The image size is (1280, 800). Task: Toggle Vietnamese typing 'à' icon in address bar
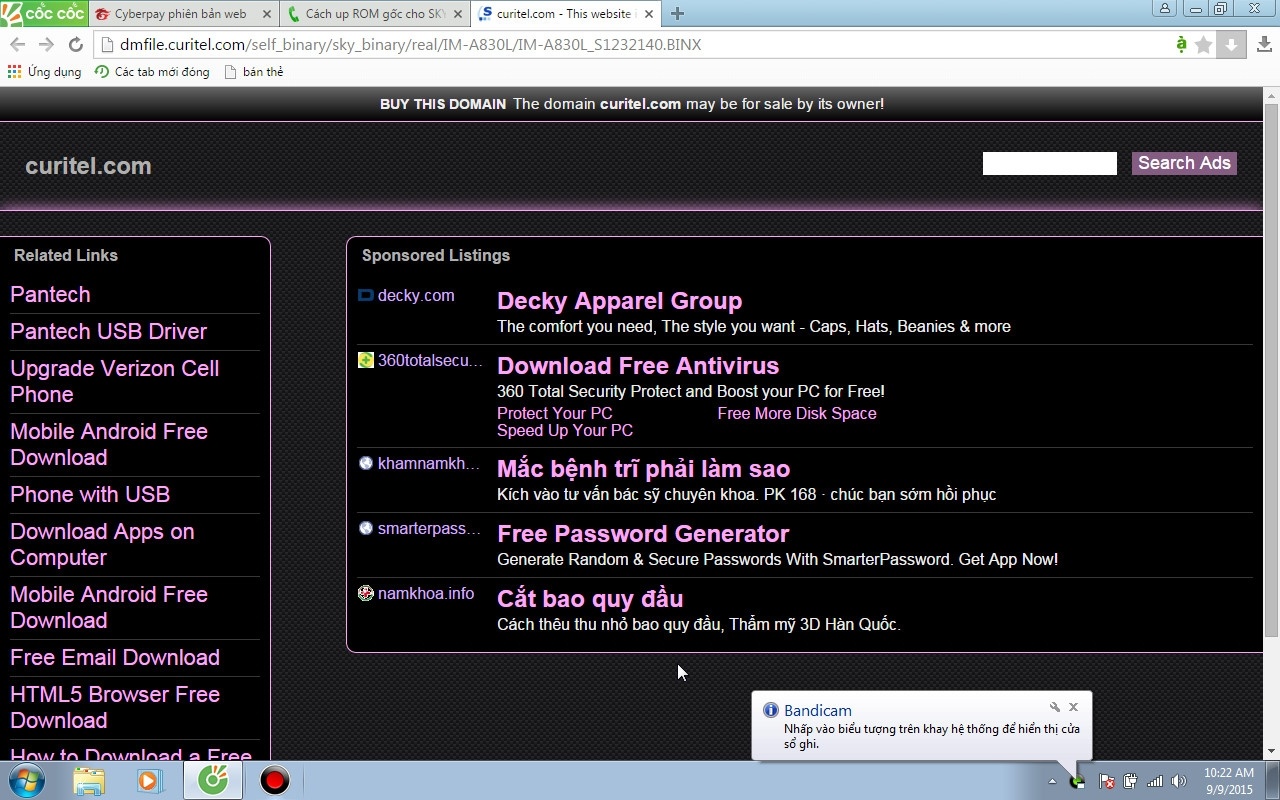[x=1181, y=45]
